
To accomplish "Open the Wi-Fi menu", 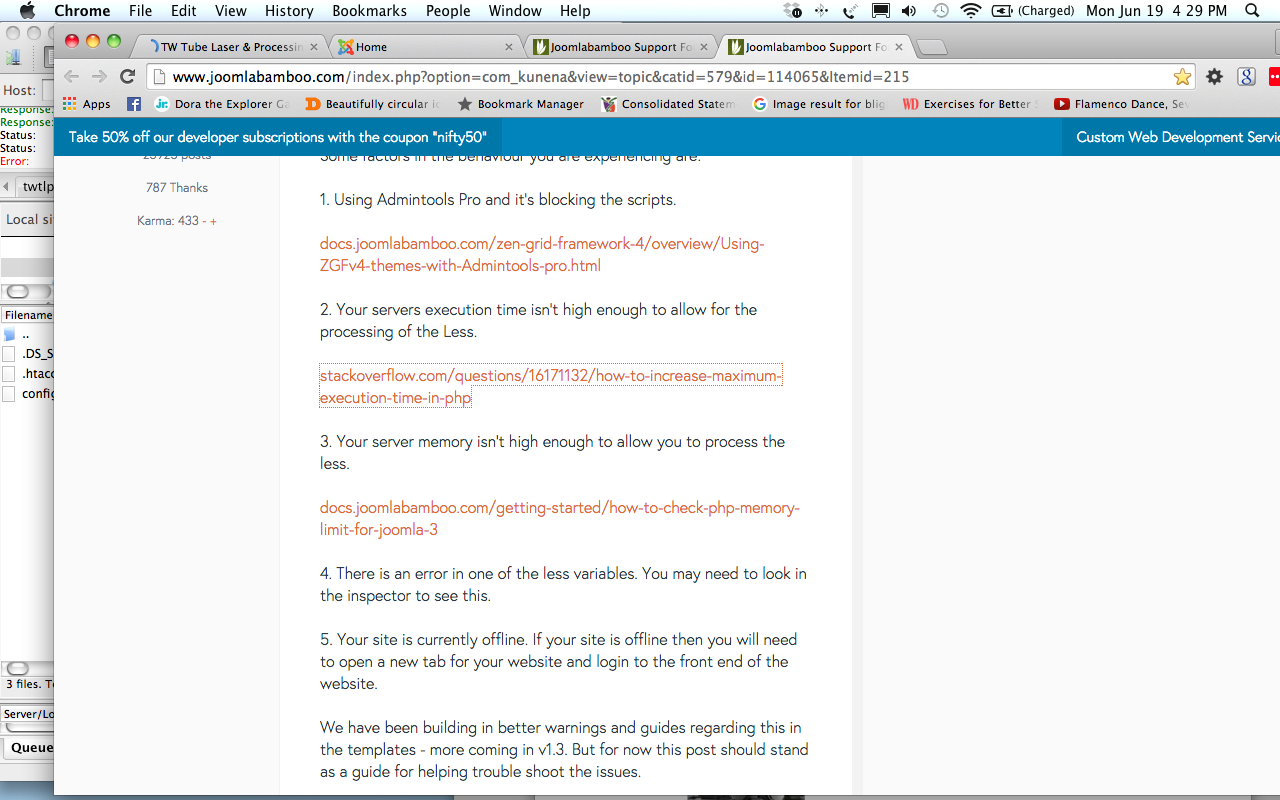I will point(970,11).
